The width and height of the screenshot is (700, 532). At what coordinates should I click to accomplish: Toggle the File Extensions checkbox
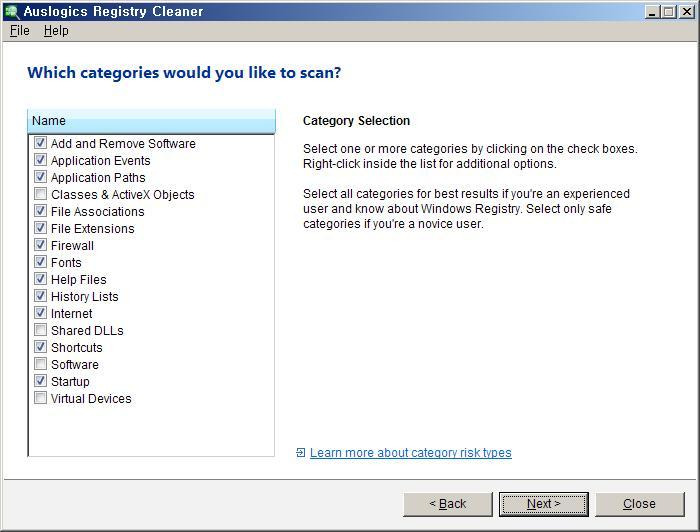pos(40,228)
